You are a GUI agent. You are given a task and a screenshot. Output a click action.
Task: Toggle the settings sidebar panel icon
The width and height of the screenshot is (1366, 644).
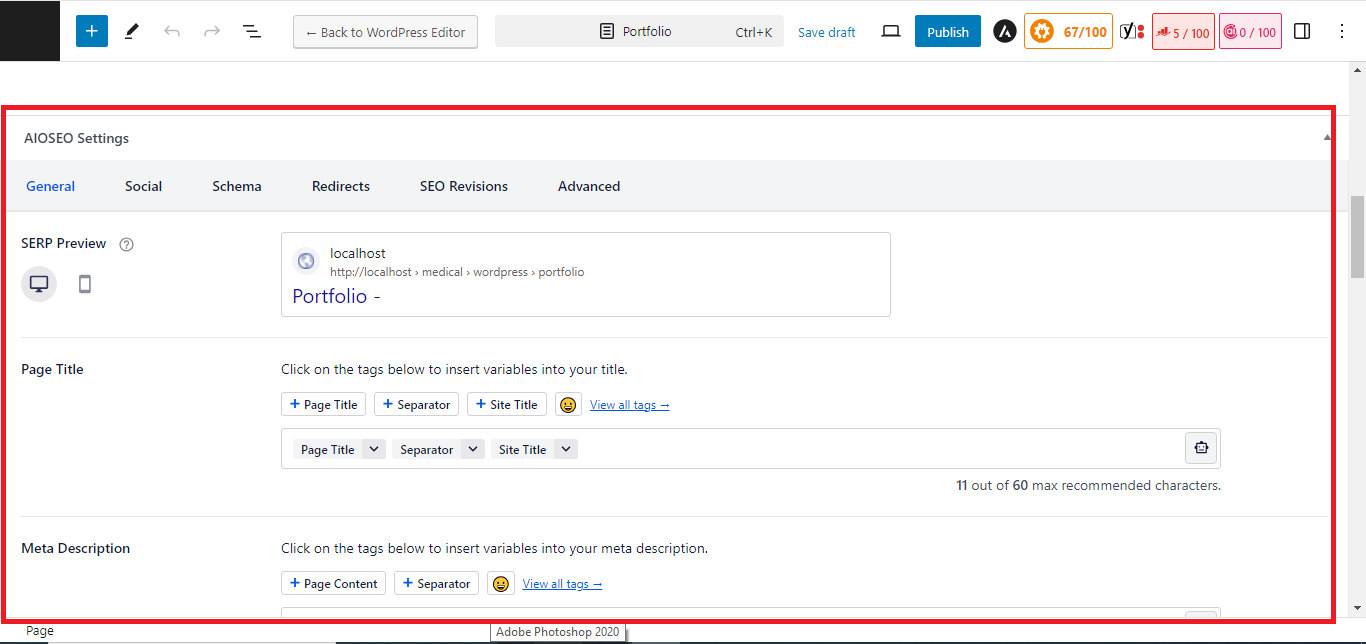(x=1302, y=32)
